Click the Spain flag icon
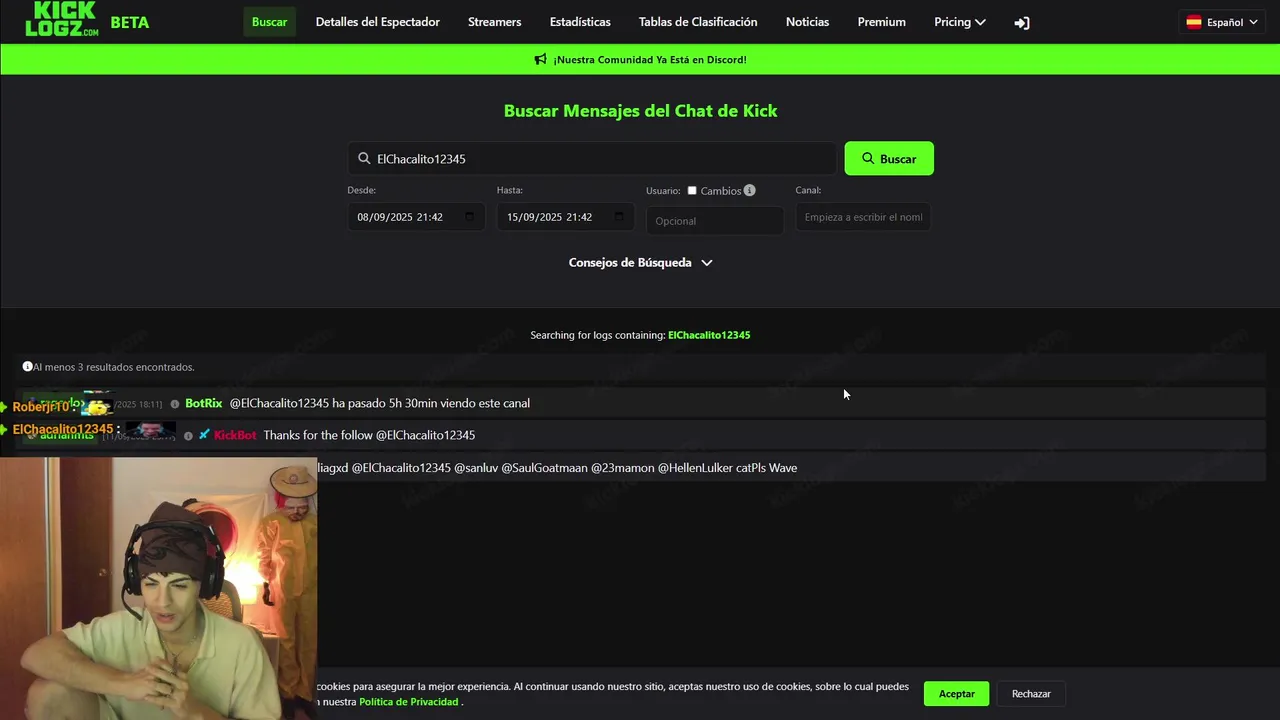The image size is (1280, 720). pos(1194,22)
